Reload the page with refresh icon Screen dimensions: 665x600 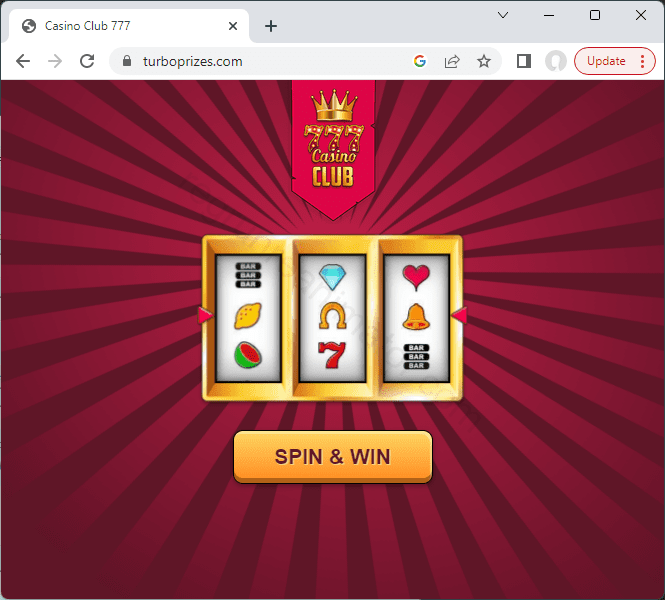point(87,61)
